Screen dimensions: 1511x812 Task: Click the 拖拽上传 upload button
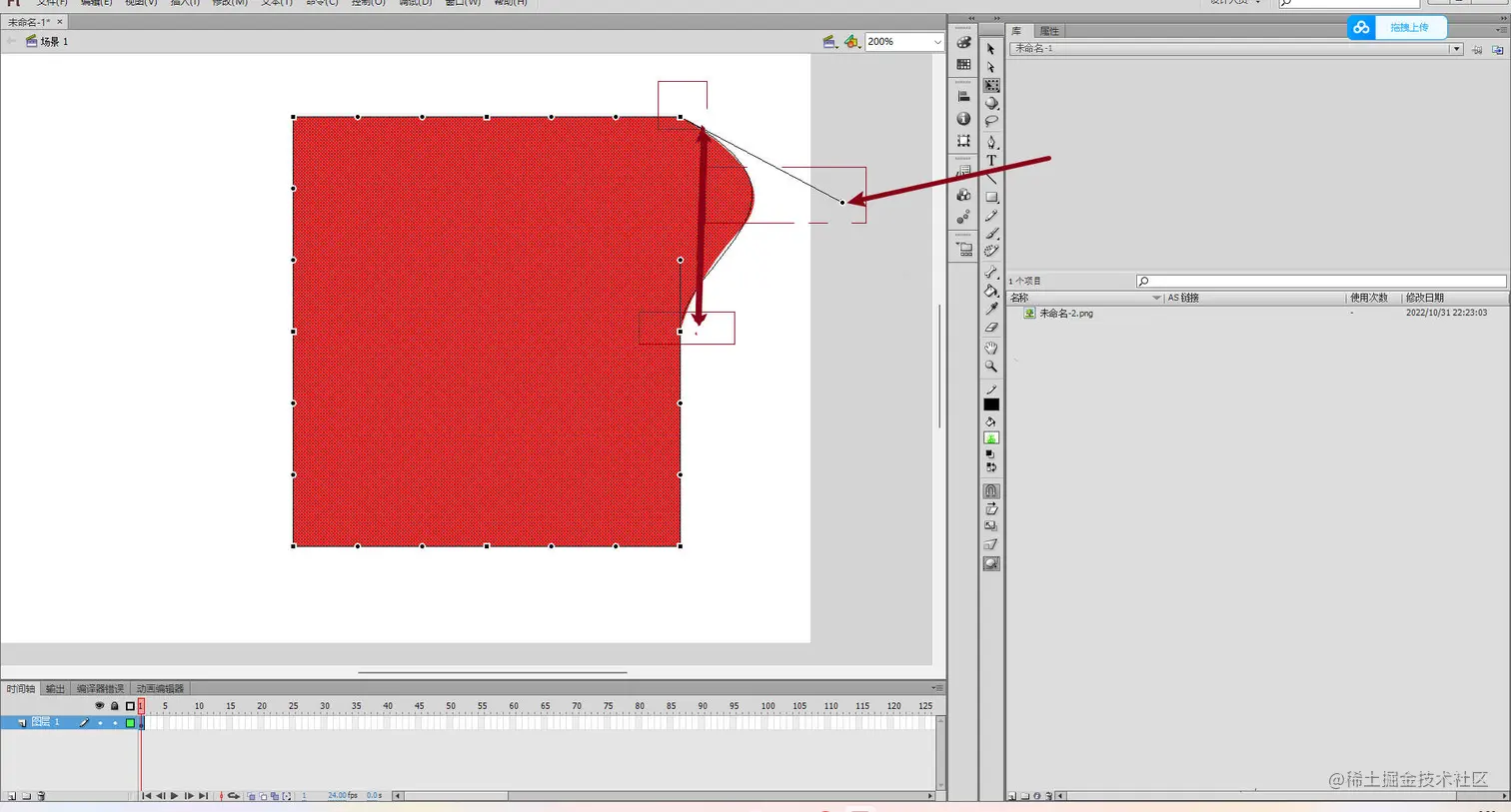coord(1411,27)
